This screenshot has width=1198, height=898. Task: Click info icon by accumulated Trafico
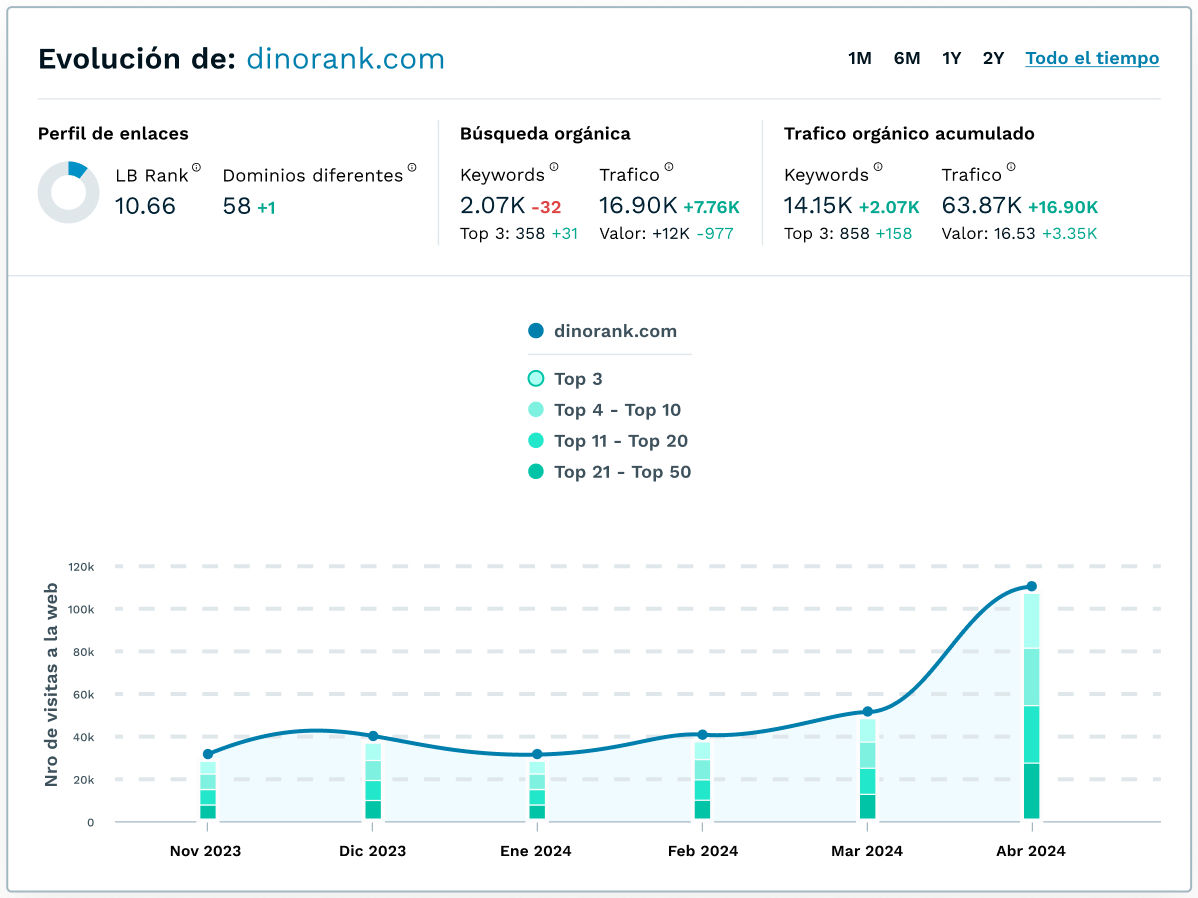(1011, 168)
